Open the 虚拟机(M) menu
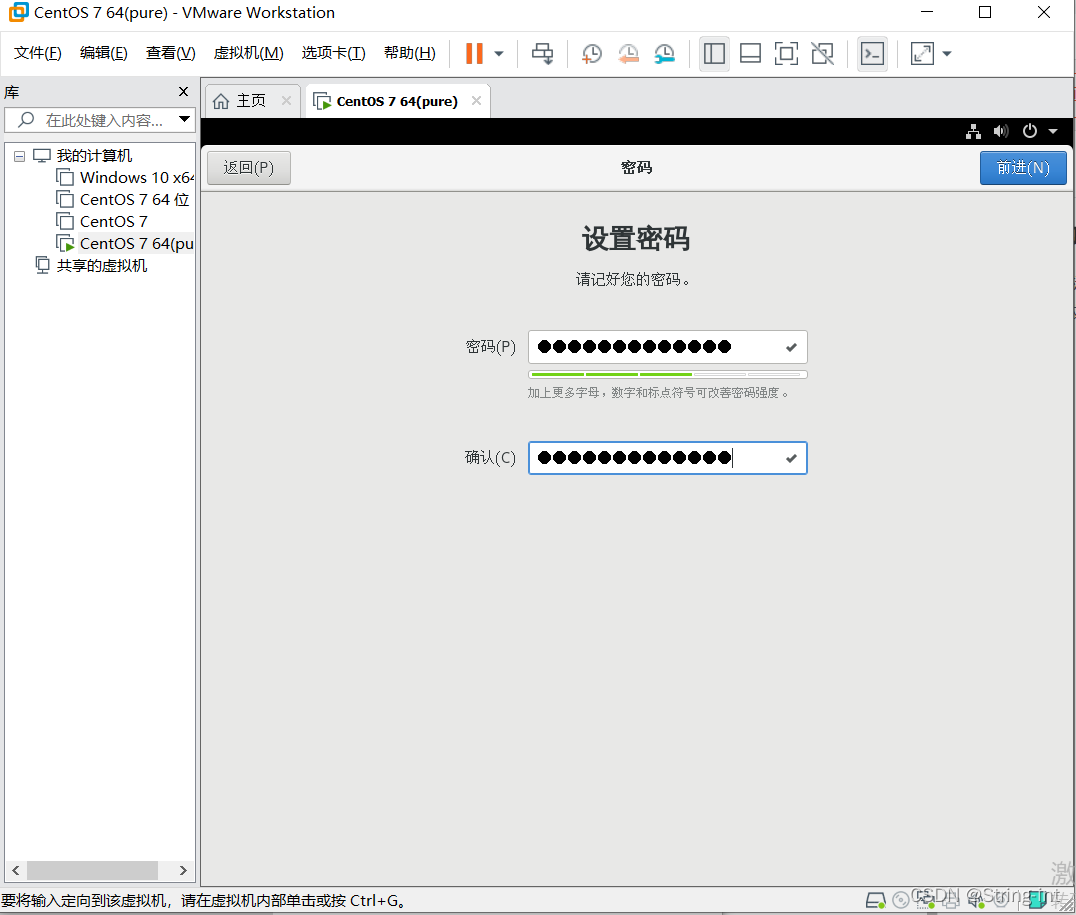Viewport: 1076px width, 915px height. pos(248,53)
